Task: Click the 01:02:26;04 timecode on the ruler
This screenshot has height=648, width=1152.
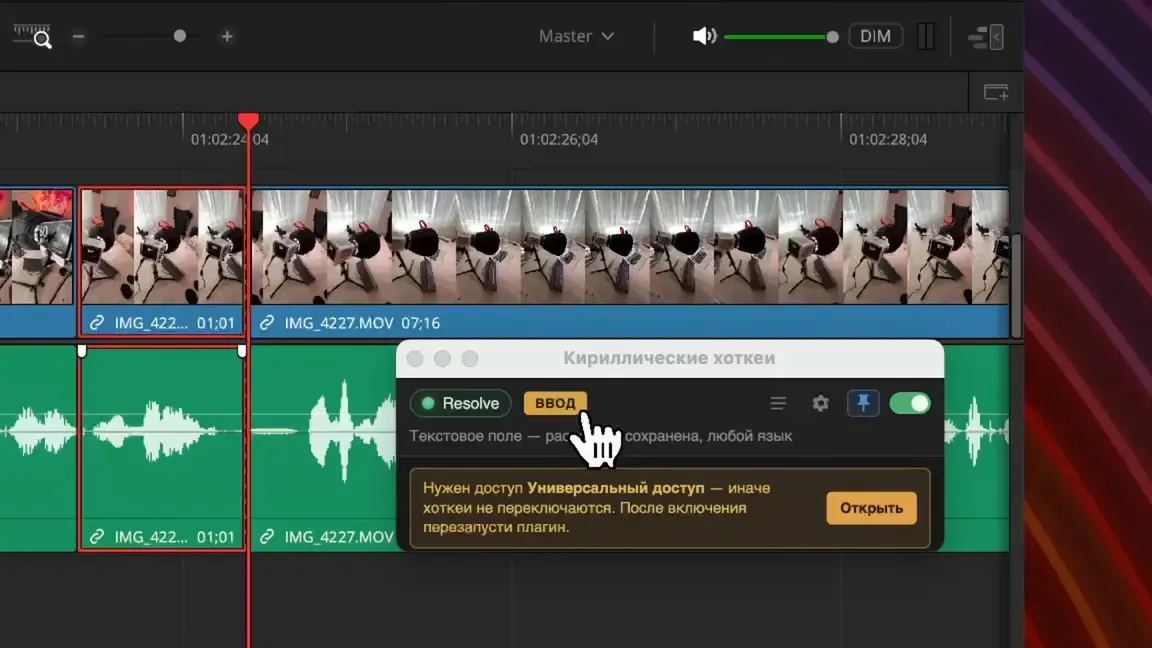Action: tap(559, 140)
